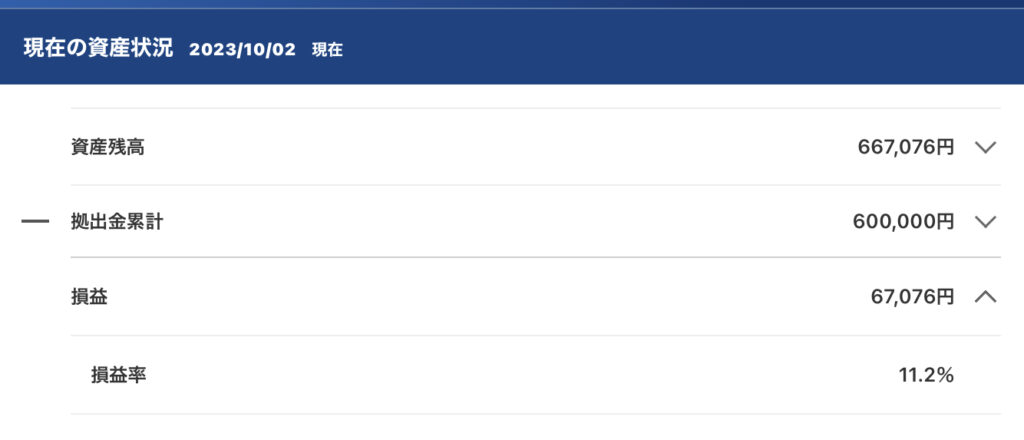This screenshot has width=1024, height=440.
Task: Click the blank middle of the 資産残高 row
Action: coord(496,148)
